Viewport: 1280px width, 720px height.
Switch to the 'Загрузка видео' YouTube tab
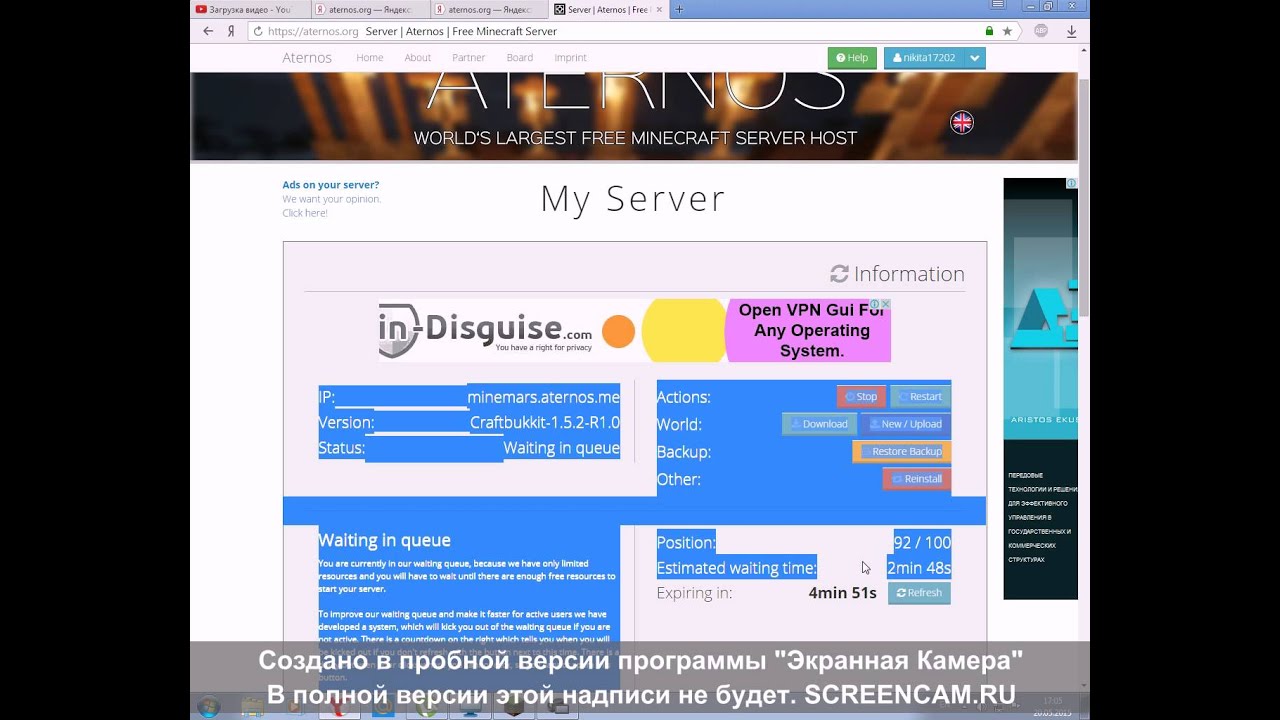250,9
